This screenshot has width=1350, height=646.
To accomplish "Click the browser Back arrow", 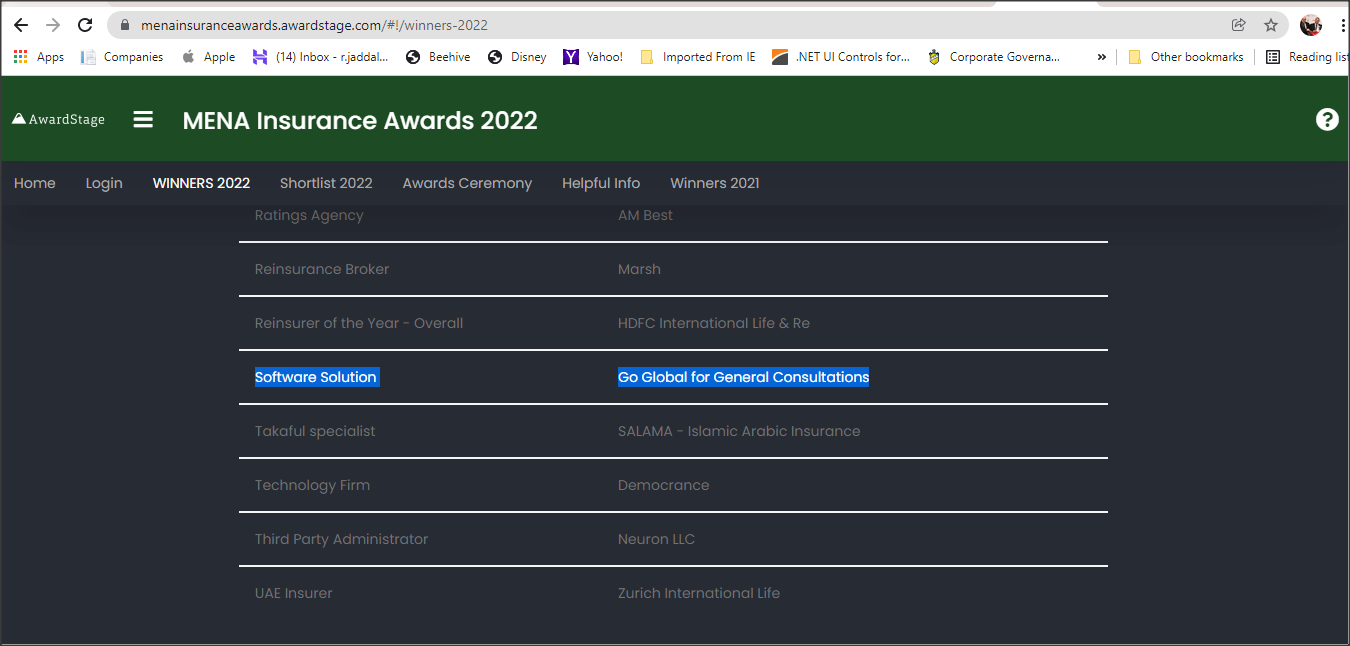I will pyautogui.click(x=21, y=25).
